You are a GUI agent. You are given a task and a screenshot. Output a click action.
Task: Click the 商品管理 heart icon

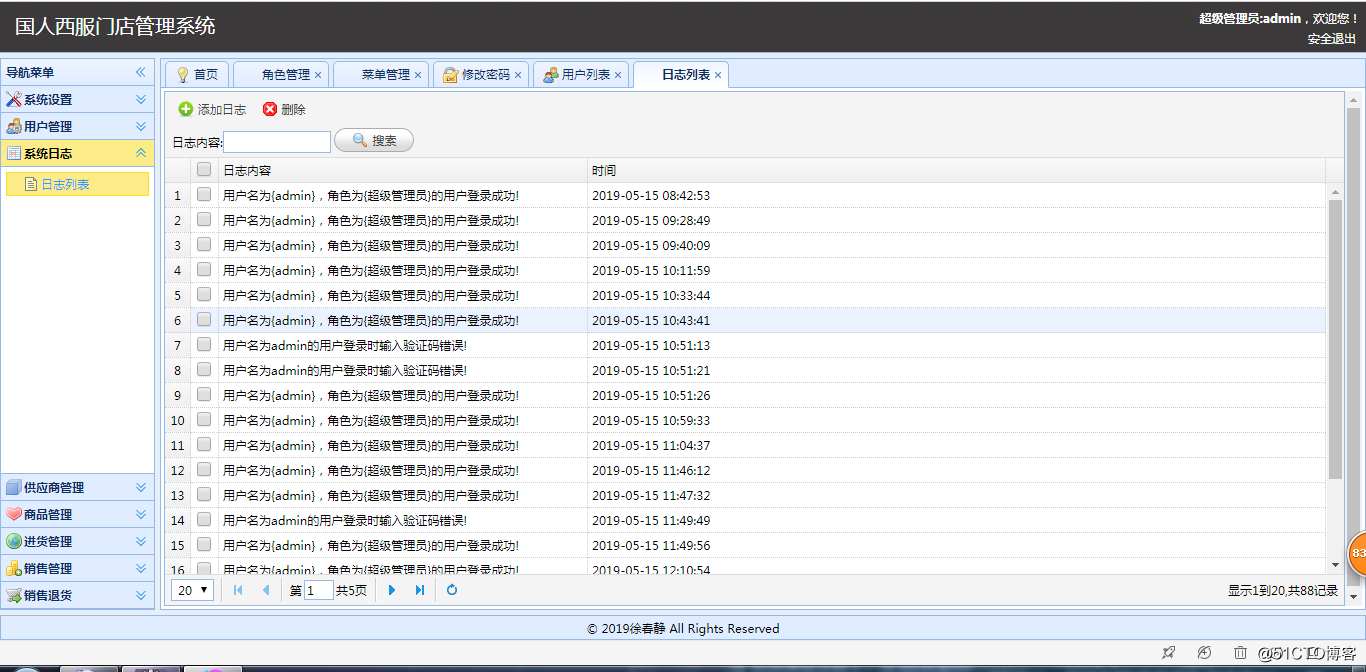click(x=14, y=515)
